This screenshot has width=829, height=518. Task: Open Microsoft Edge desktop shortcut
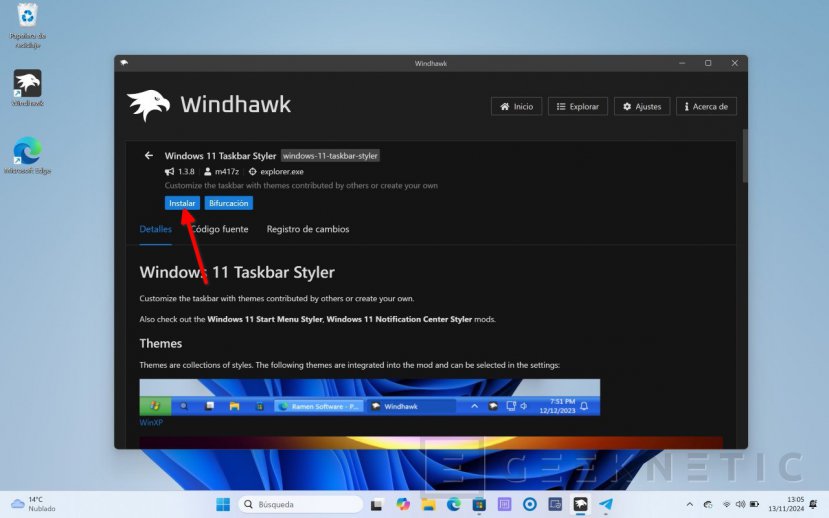click(x=27, y=151)
